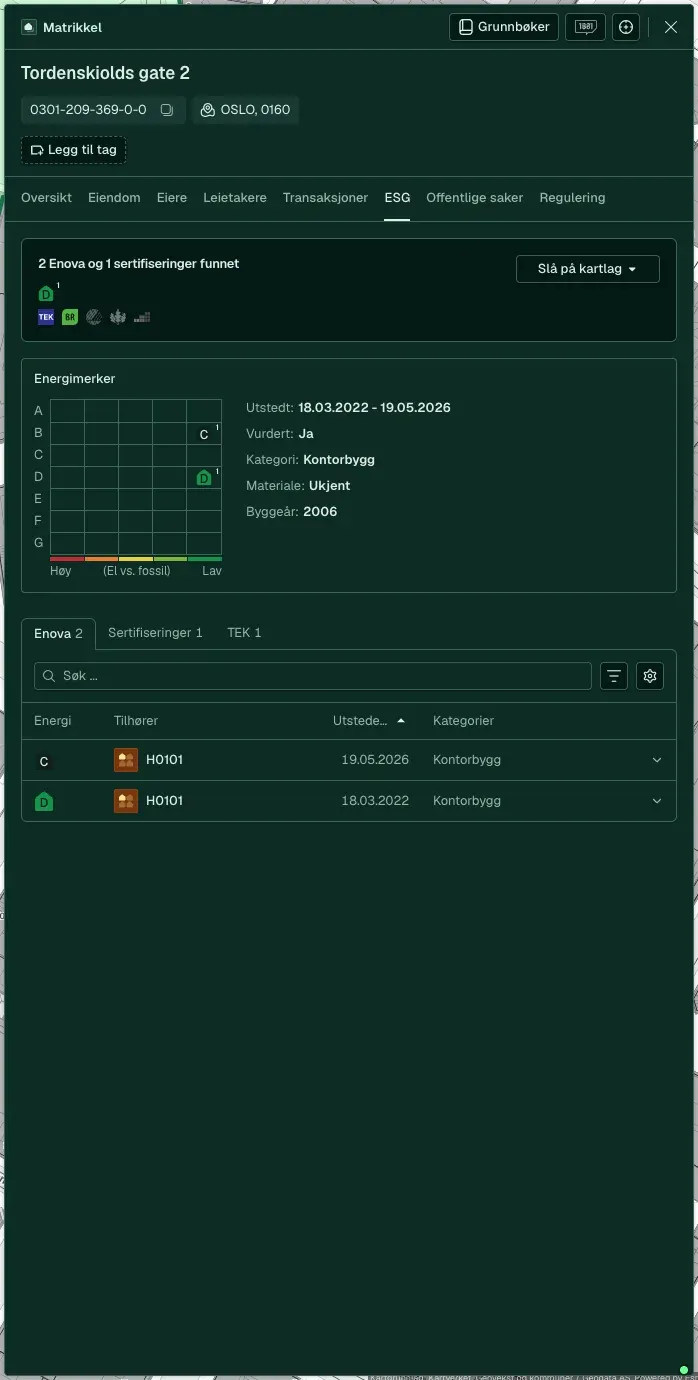
Task: Click the crosshair locate icon in header
Action: point(626,27)
